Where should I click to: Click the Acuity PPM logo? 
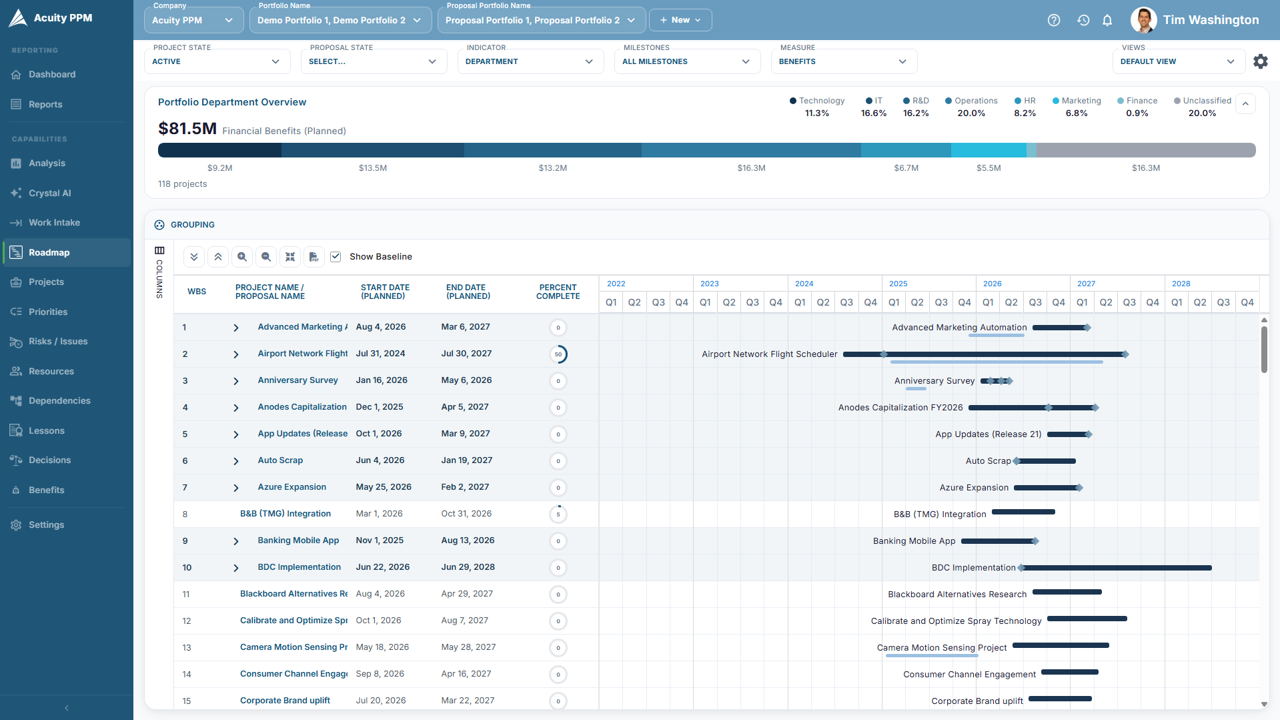tap(49, 18)
